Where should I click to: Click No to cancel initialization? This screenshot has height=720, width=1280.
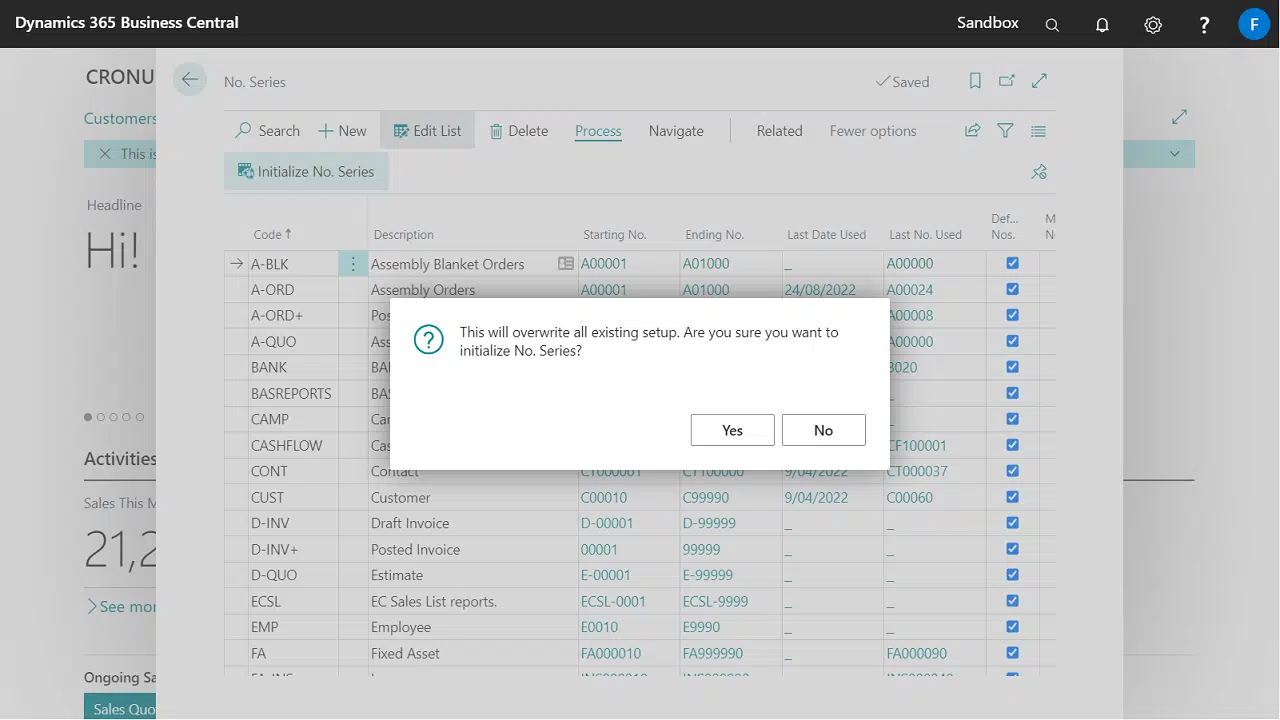[823, 430]
